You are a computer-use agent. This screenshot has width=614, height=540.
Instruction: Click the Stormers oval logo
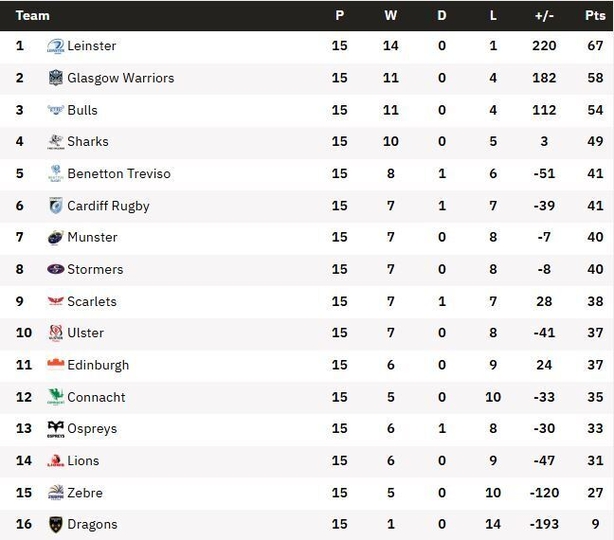[56, 269]
